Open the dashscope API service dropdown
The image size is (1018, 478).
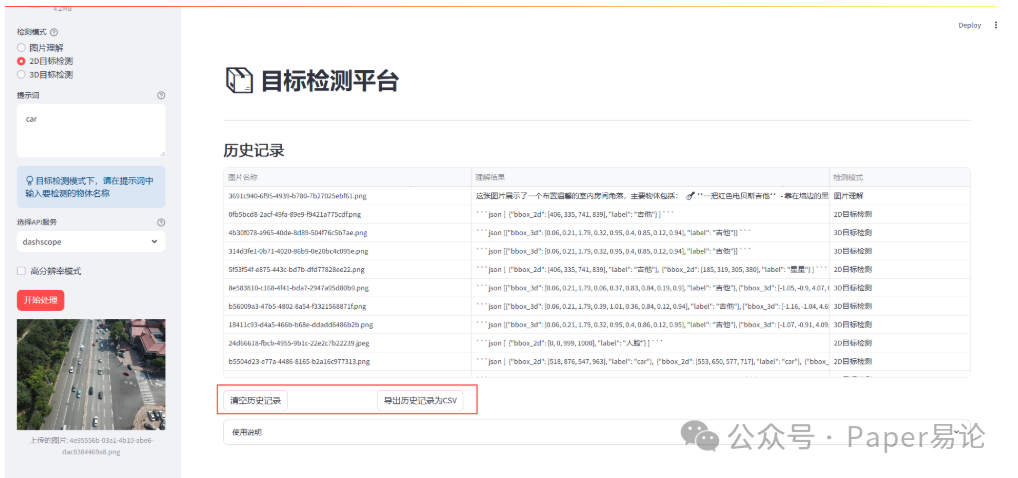tap(91, 242)
